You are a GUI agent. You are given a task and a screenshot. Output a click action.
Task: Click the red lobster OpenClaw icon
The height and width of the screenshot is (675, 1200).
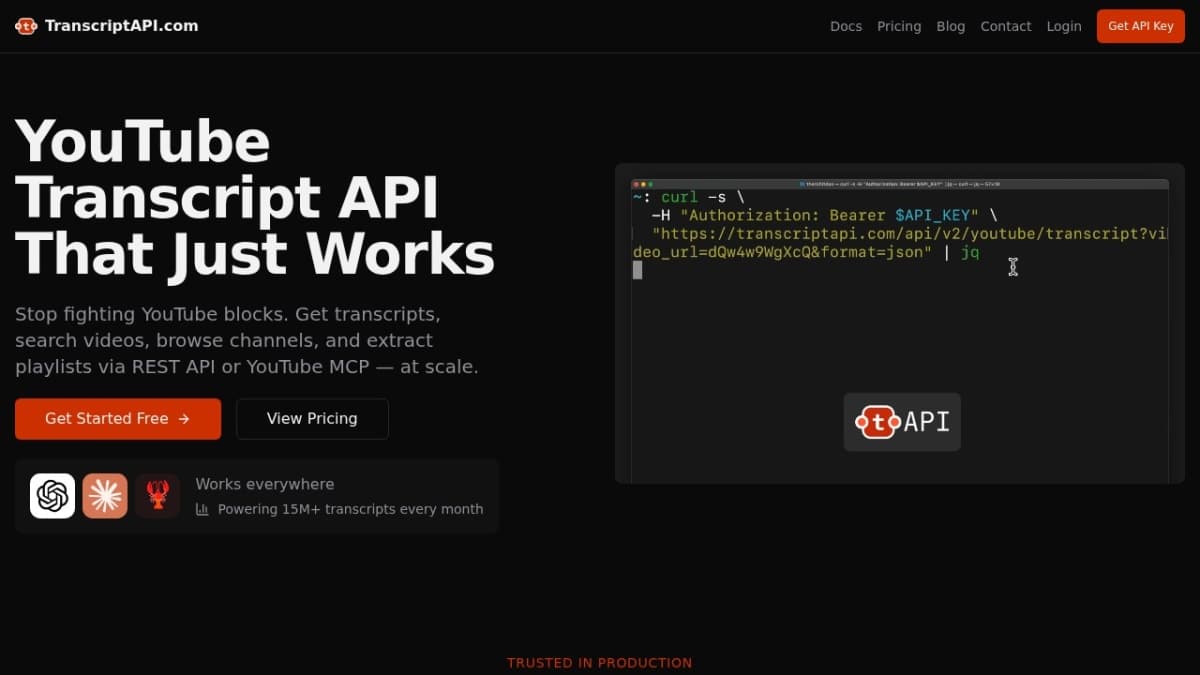click(157, 496)
